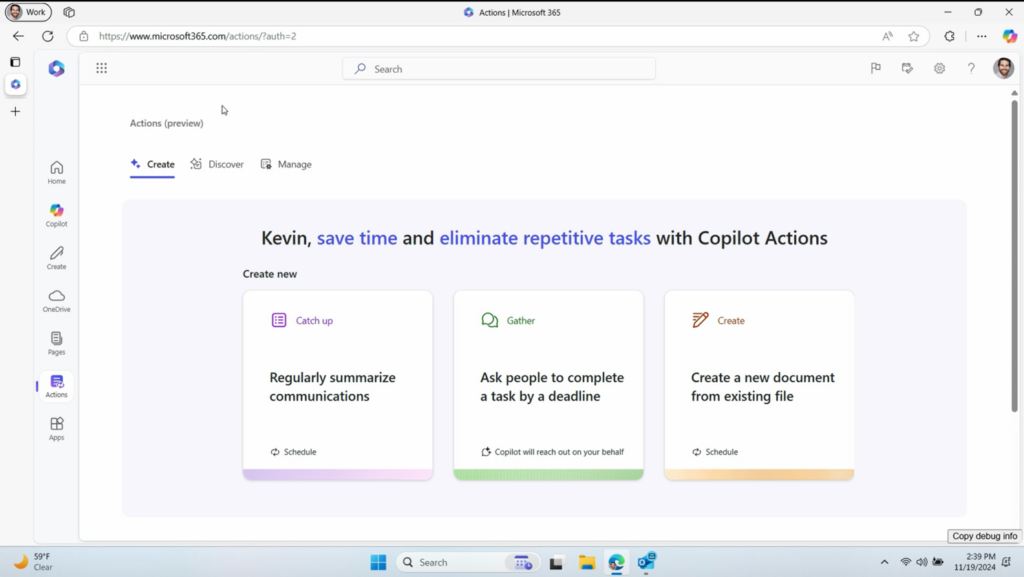Select the Actions sidebar item
Viewport: 1024px width, 577px height.
click(x=57, y=386)
